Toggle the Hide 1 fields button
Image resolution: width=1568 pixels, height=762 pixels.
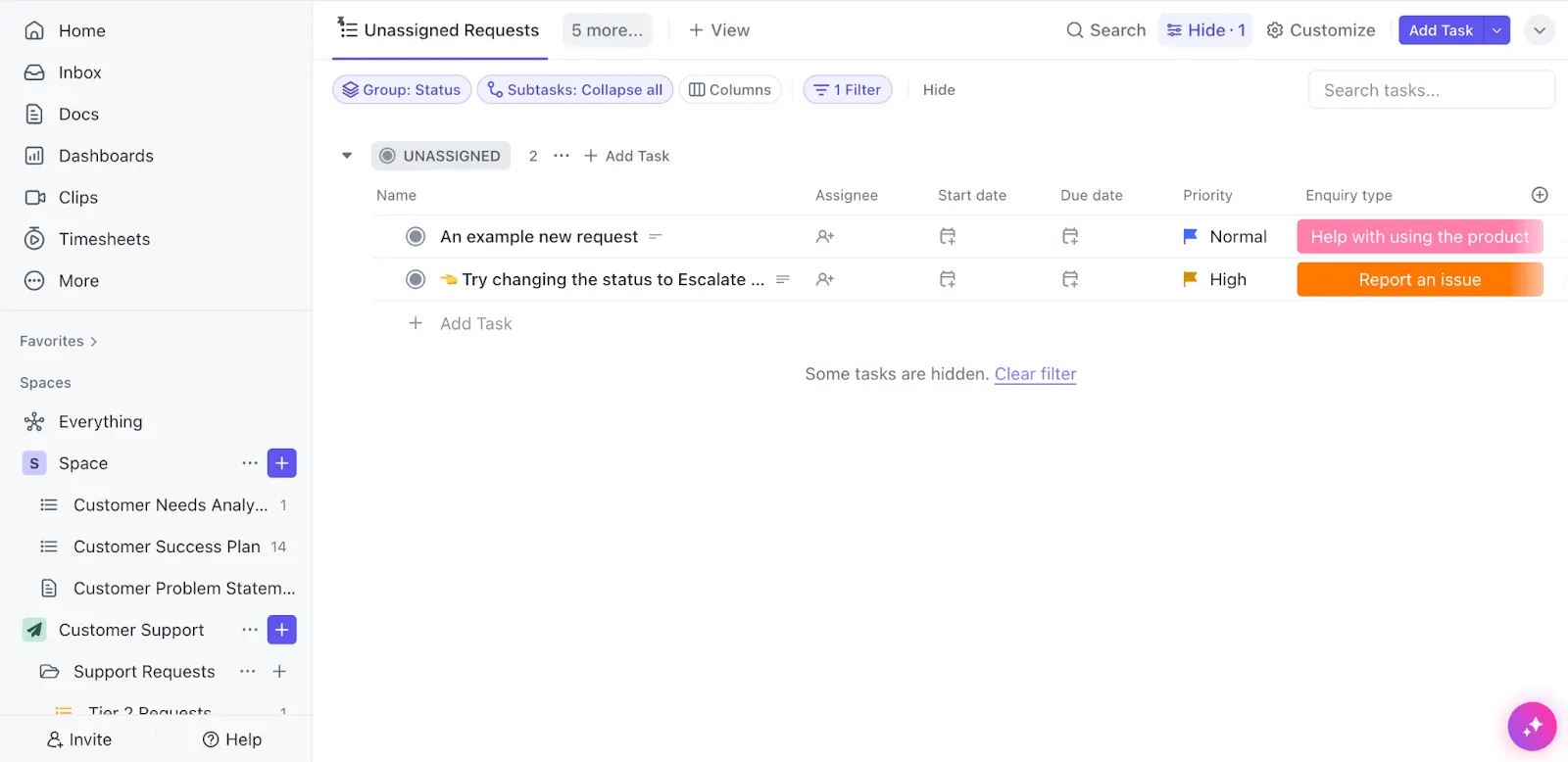[x=1205, y=30]
